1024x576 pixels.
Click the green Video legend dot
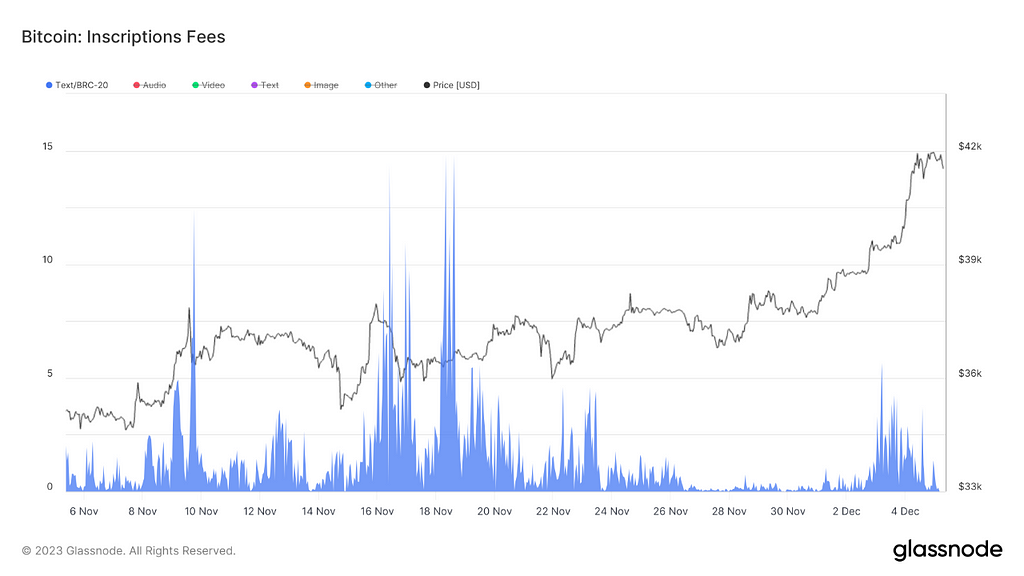(195, 85)
